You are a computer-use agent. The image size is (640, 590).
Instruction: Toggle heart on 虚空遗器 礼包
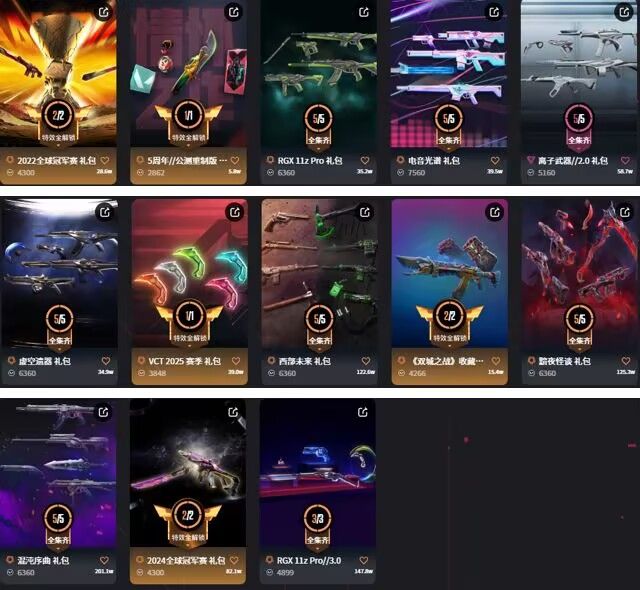click(x=106, y=361)
